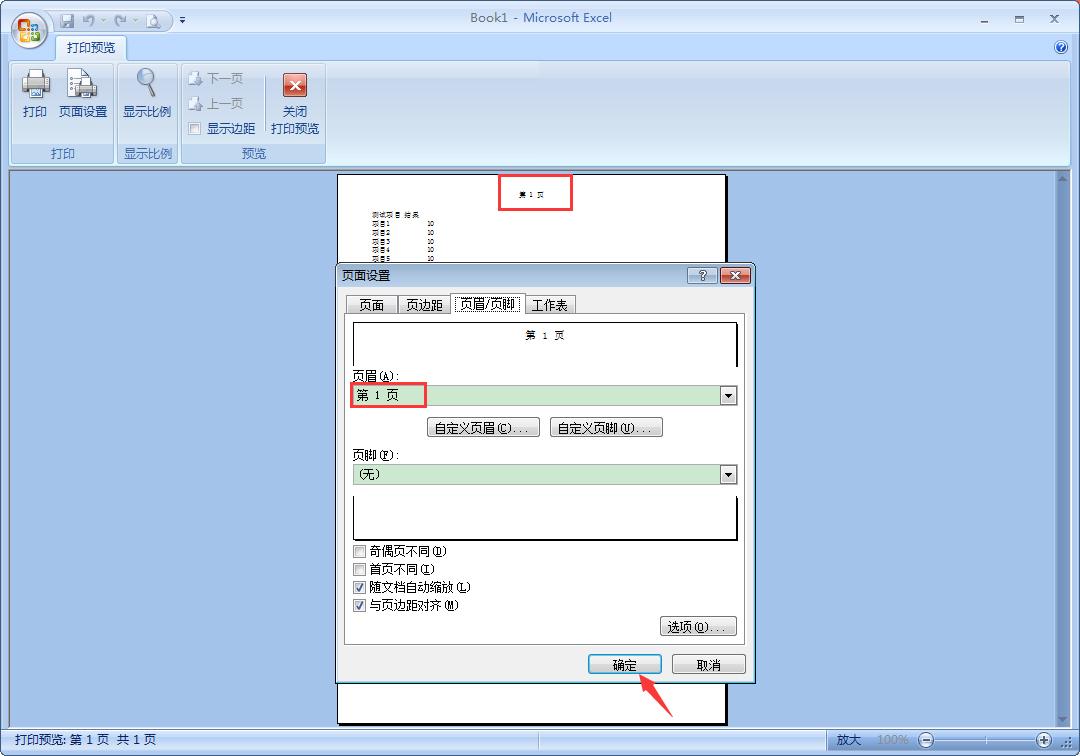Click the header preview box in dialog
The height and width of the screenshot is (756, 1080).
[545, 344]
